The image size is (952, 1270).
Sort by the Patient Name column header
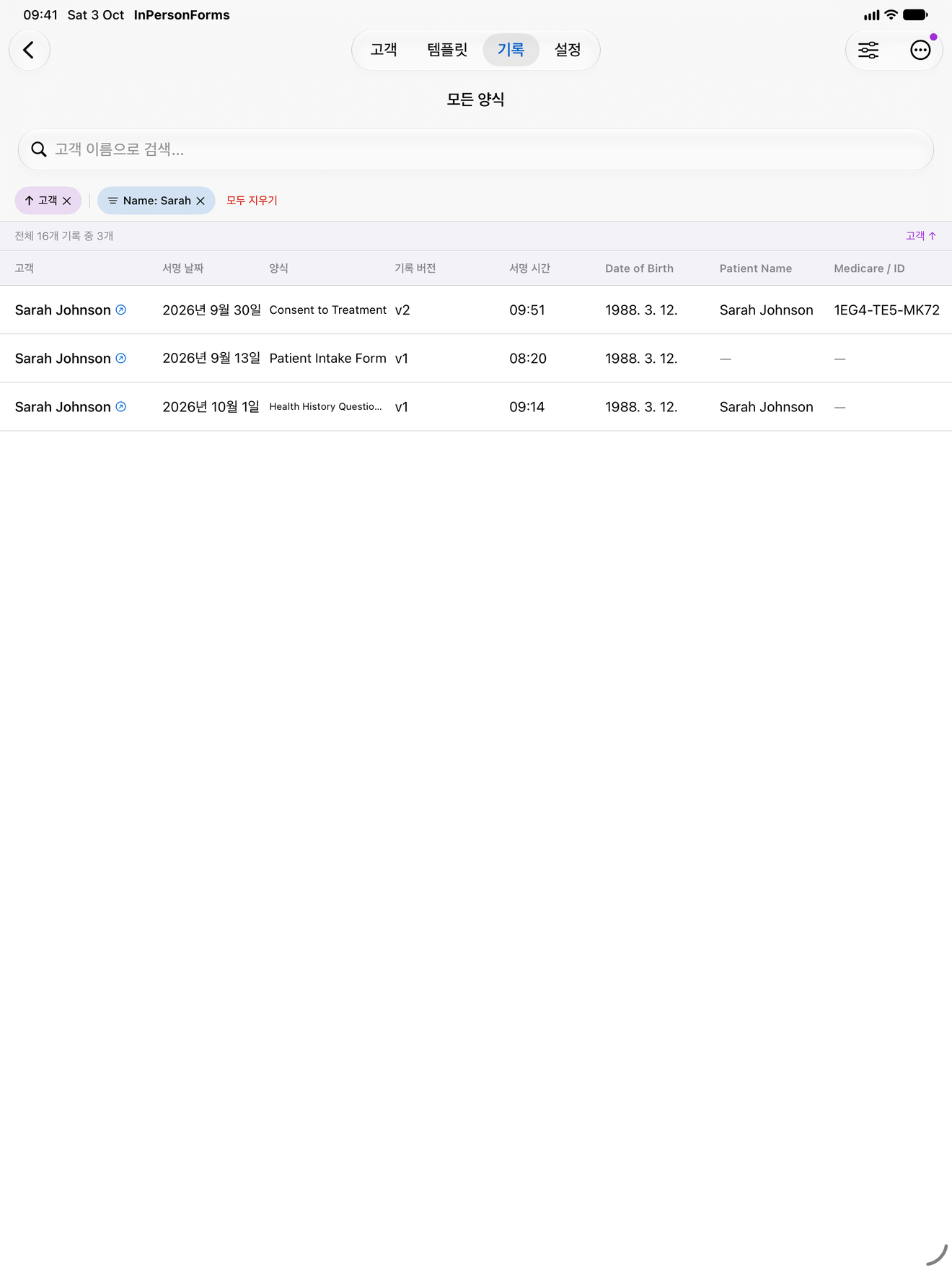pos(756,268)
